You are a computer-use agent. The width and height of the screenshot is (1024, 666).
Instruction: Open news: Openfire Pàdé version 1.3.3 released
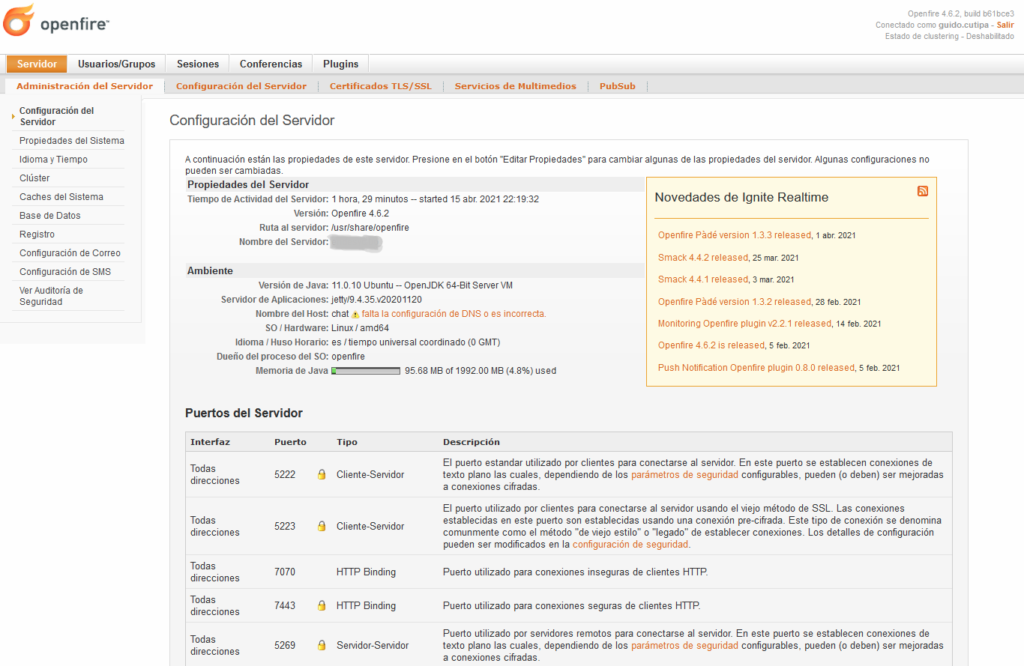click(x=734, y=235)
